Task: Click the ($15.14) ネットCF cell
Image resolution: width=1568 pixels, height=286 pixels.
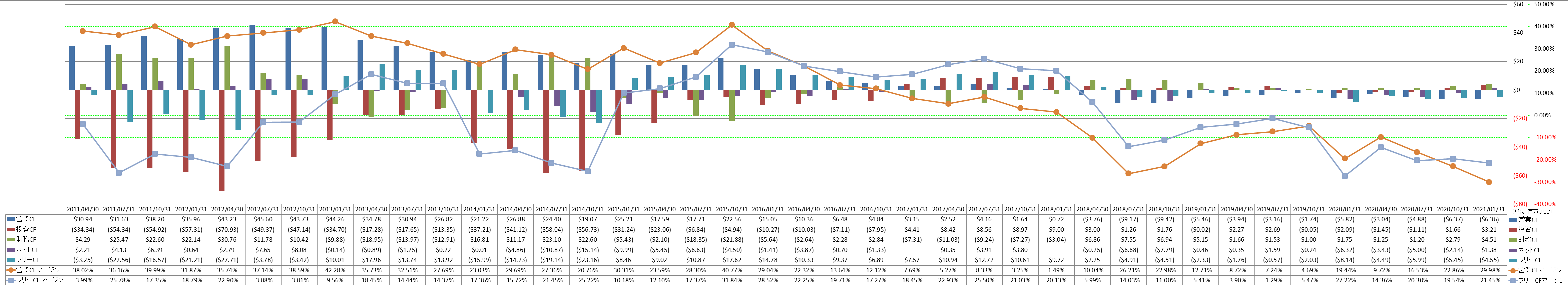Action: pos(587,250)
